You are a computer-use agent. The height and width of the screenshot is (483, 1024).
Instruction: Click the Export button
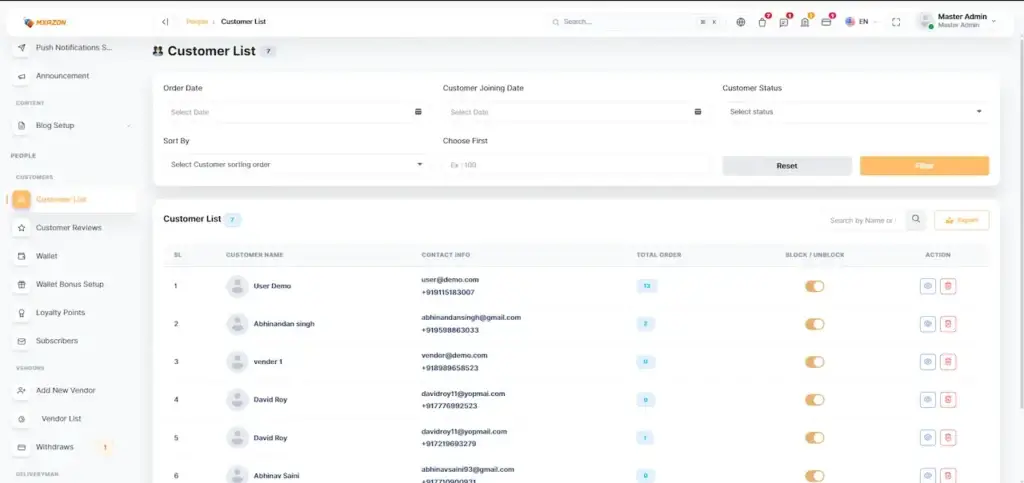click(x=961, y=220)
